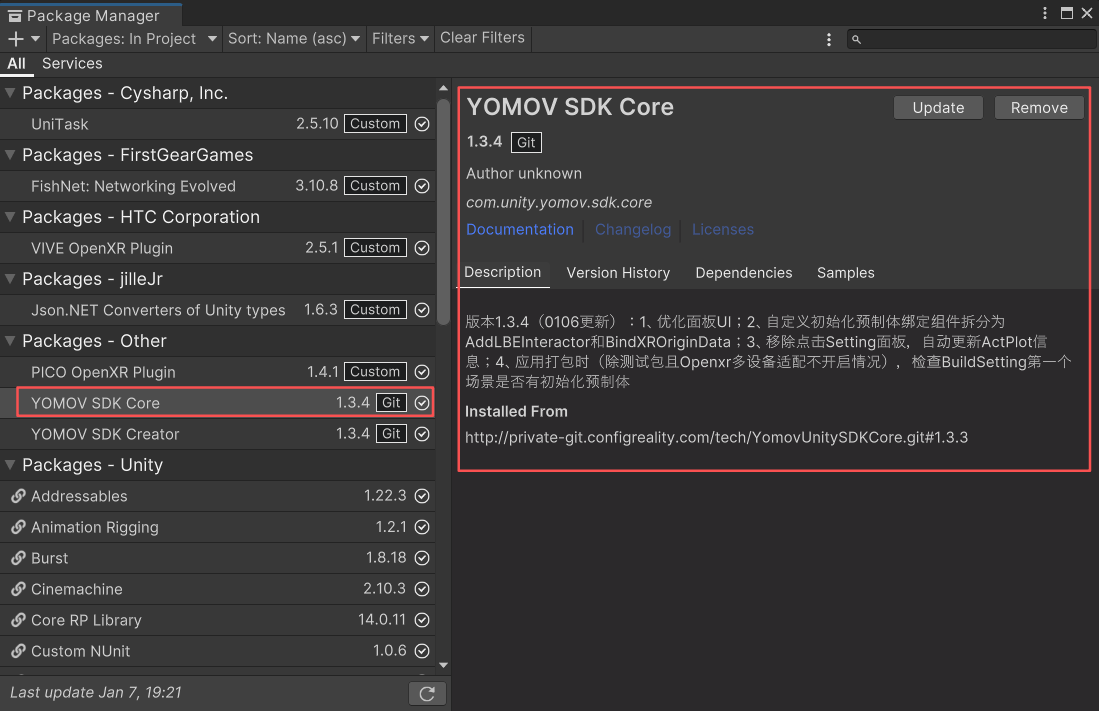
Task: Collapse the Packages - HTC Corporation group
Action: [10, 217]
